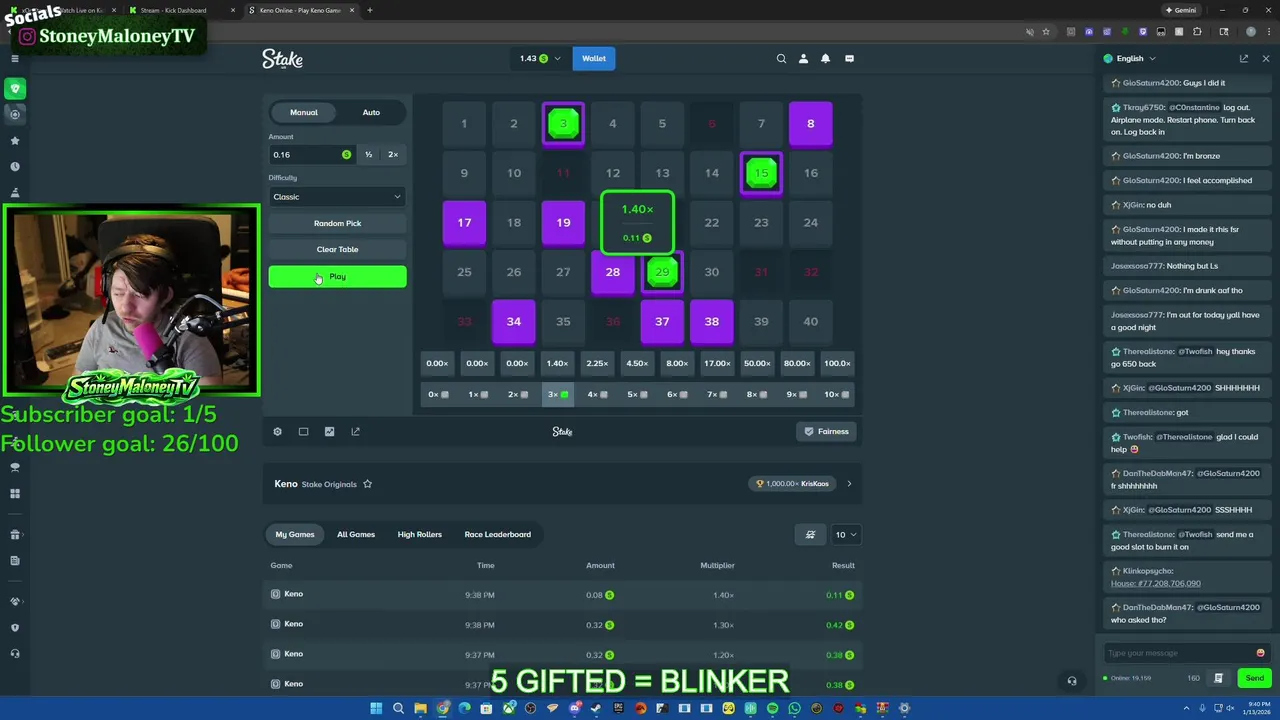Open Windows Start button
Image resolution: width=1280 pixels, height=720 pixels.
[376, 708]
